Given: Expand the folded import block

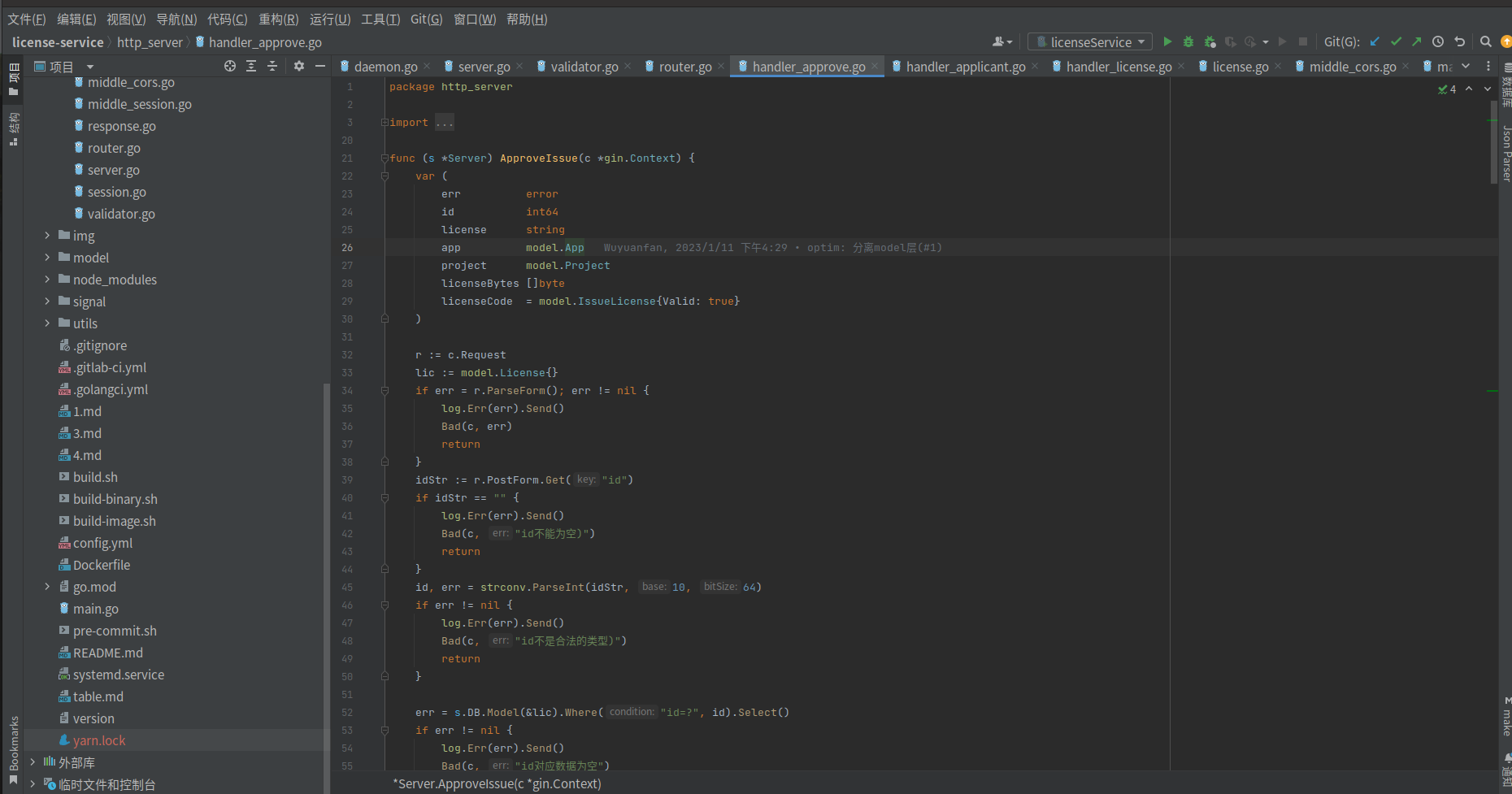Looking at the screenshot, I should click(385, 122).
